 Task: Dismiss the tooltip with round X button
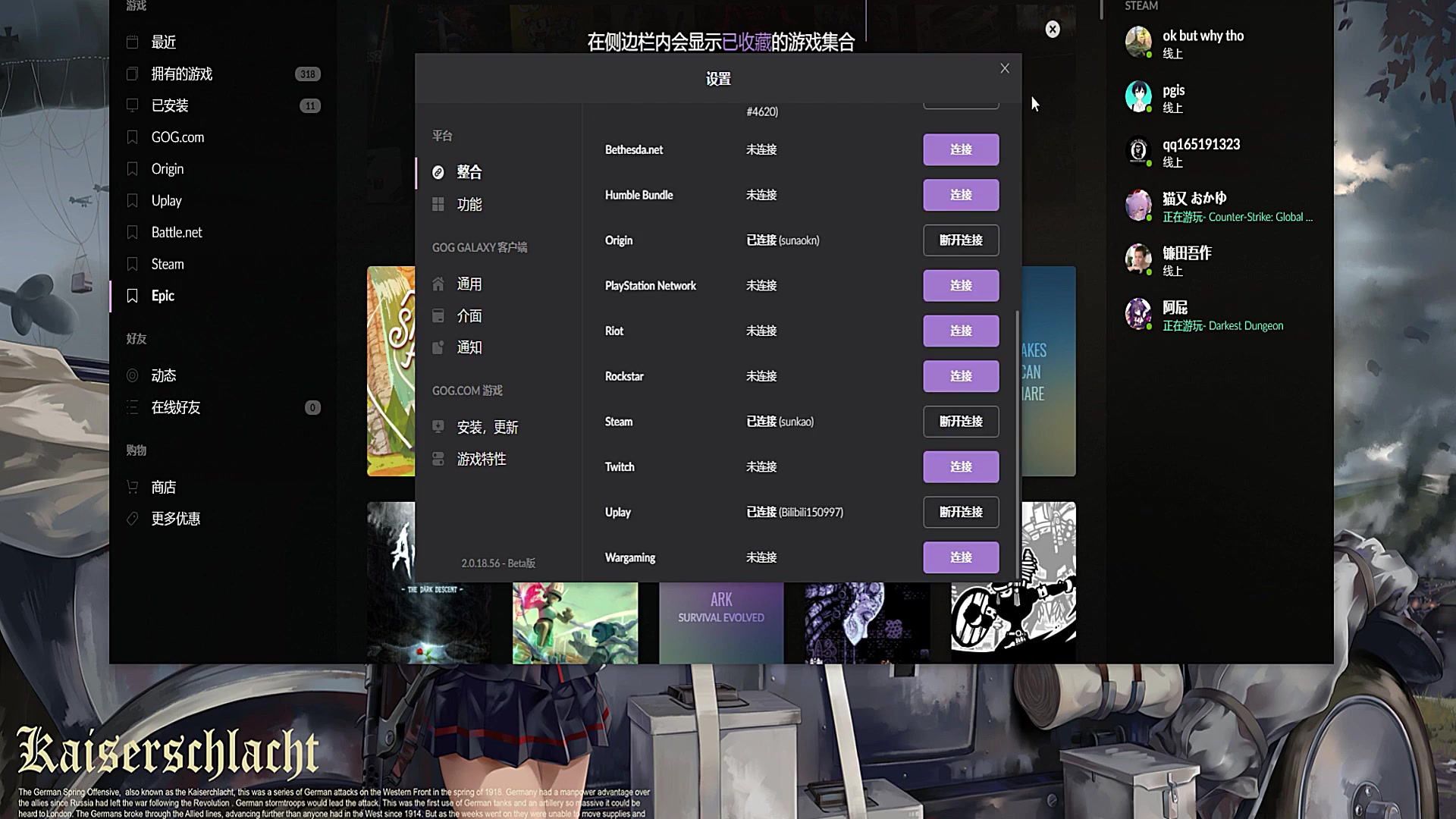pos(1053,29)
